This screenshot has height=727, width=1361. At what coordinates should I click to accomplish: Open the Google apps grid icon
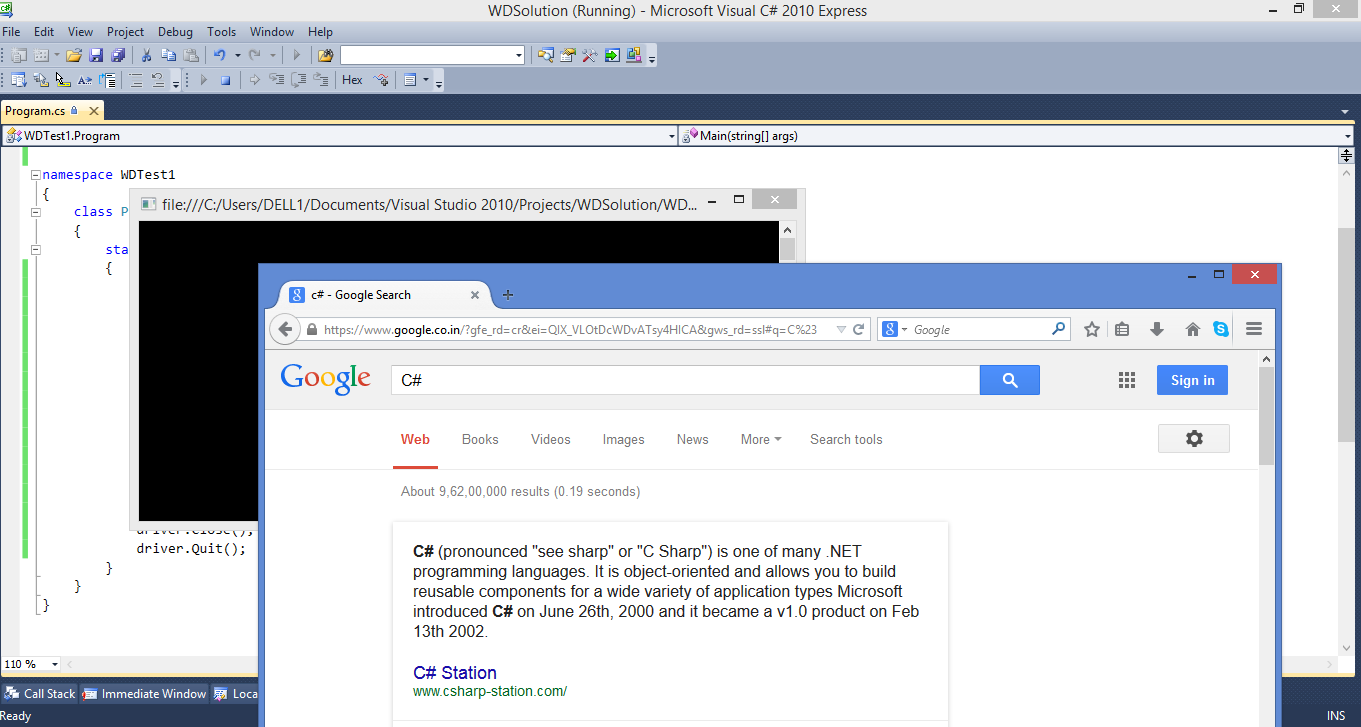click(1127, 380)
